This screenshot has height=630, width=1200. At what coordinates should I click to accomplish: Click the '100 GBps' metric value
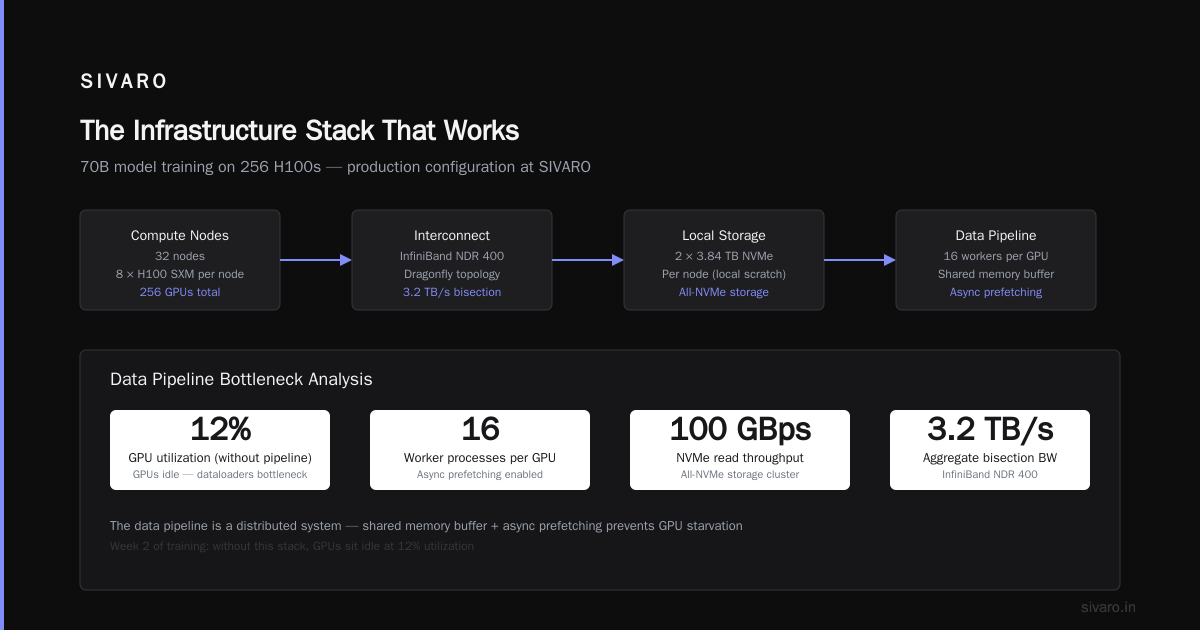[740, 429]
